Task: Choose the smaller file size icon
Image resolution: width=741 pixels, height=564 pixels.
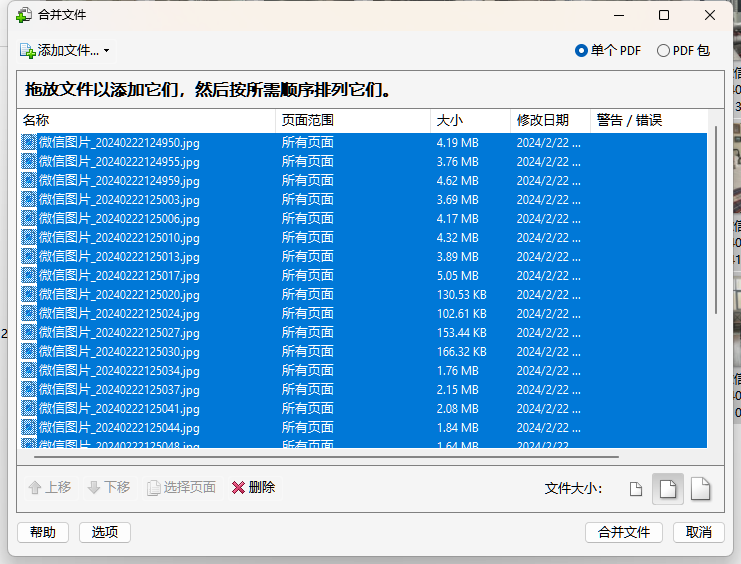Action: click(x=636, y=489)
